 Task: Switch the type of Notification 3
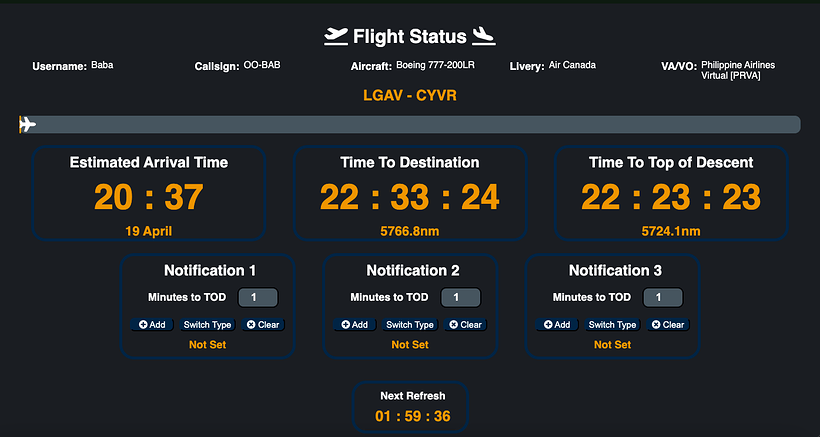click(612, 324)
